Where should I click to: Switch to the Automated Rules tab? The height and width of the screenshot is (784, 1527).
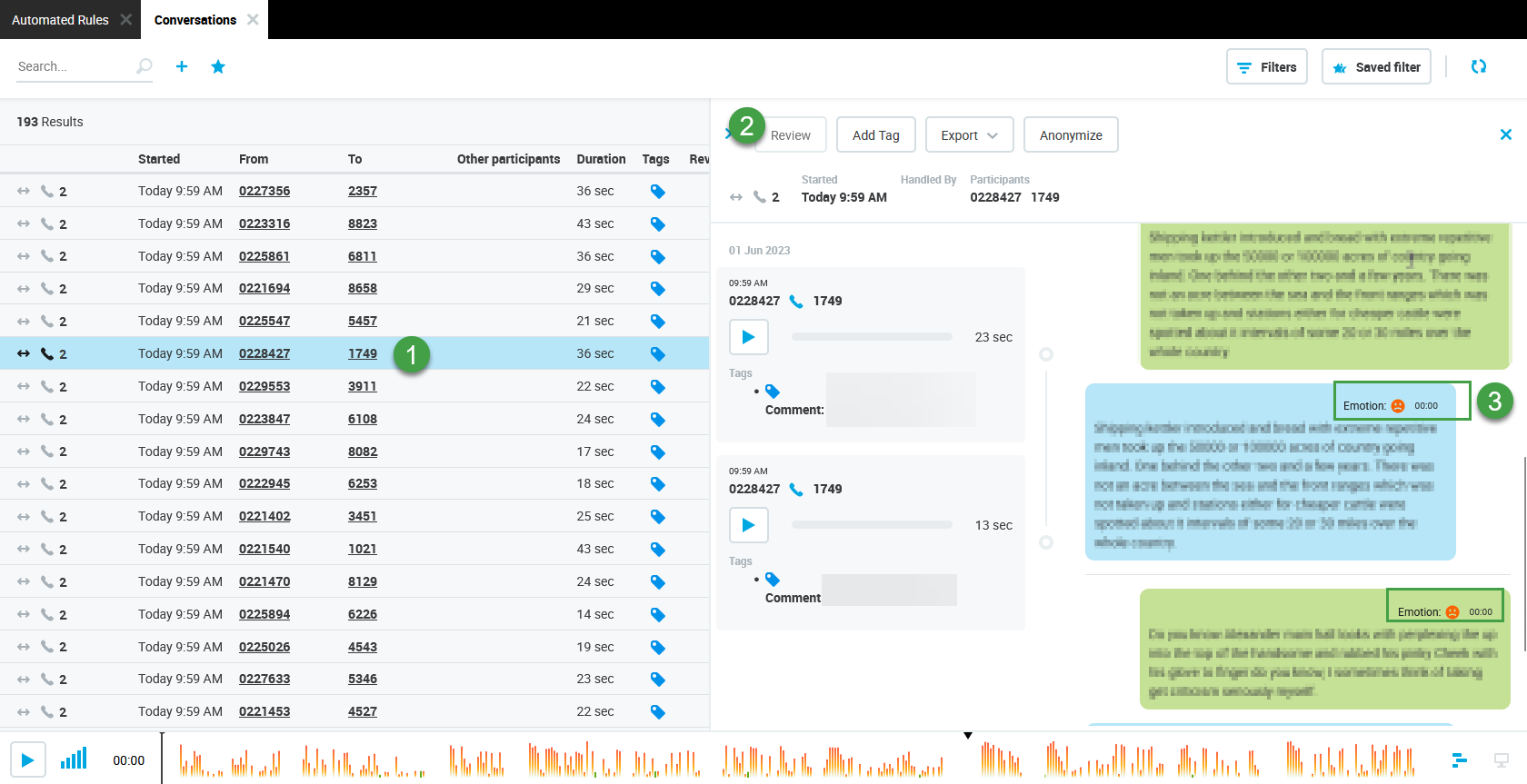(x=60, y=20)
